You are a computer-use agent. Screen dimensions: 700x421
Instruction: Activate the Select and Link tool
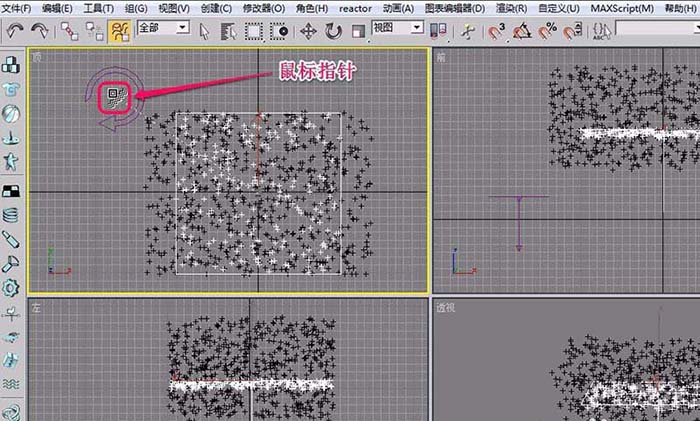(x=69, y=31)
